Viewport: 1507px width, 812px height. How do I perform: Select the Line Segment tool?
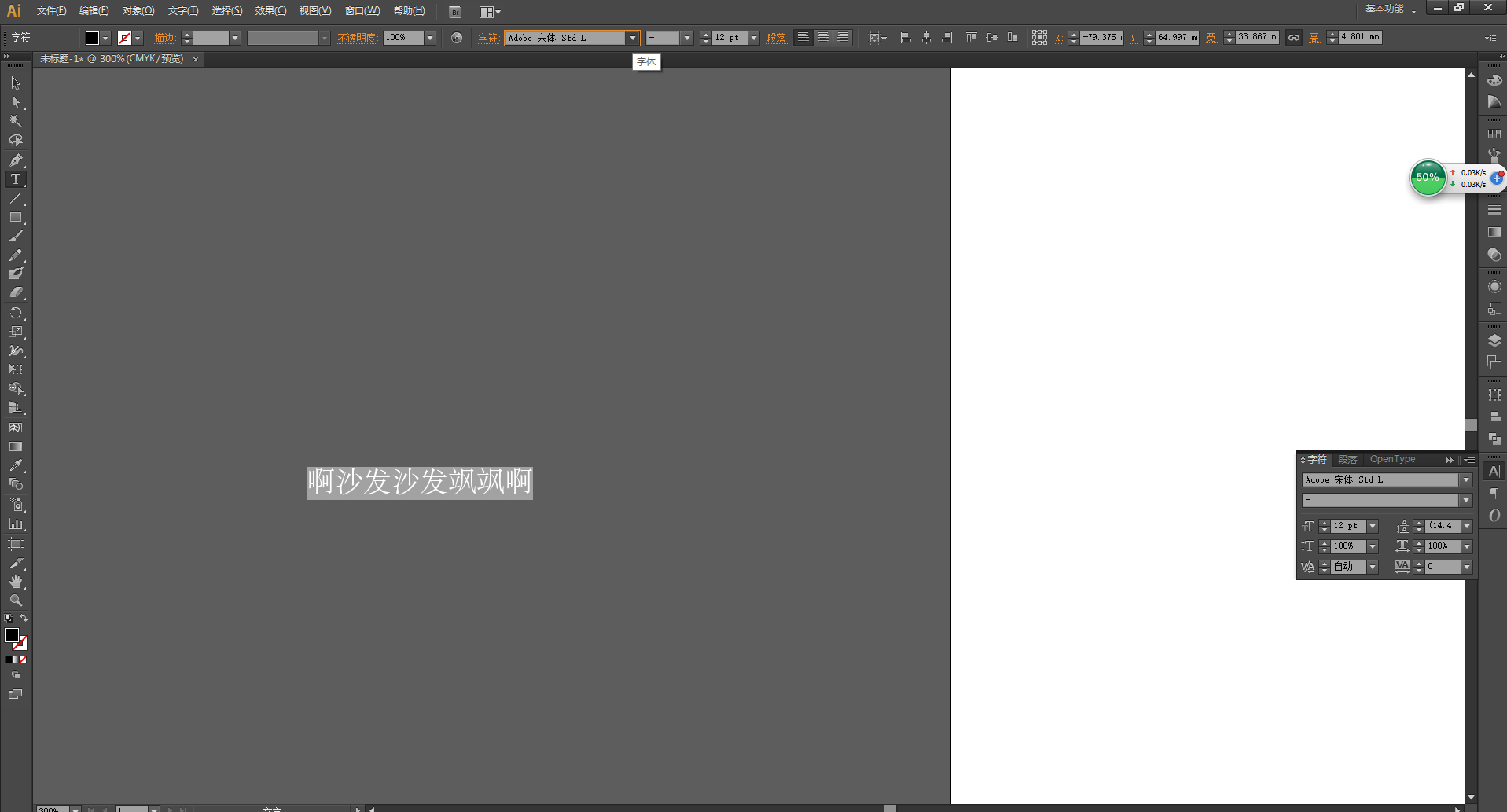16,198
